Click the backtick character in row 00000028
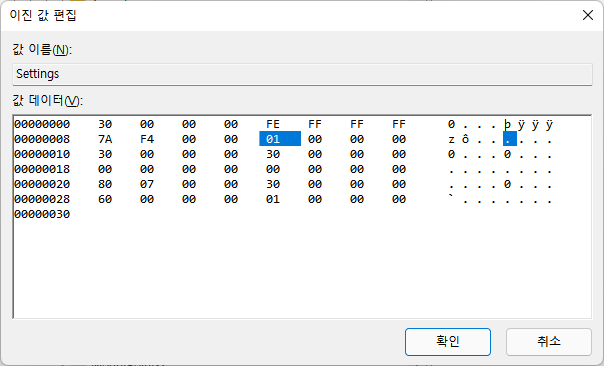 click(451, 197)
